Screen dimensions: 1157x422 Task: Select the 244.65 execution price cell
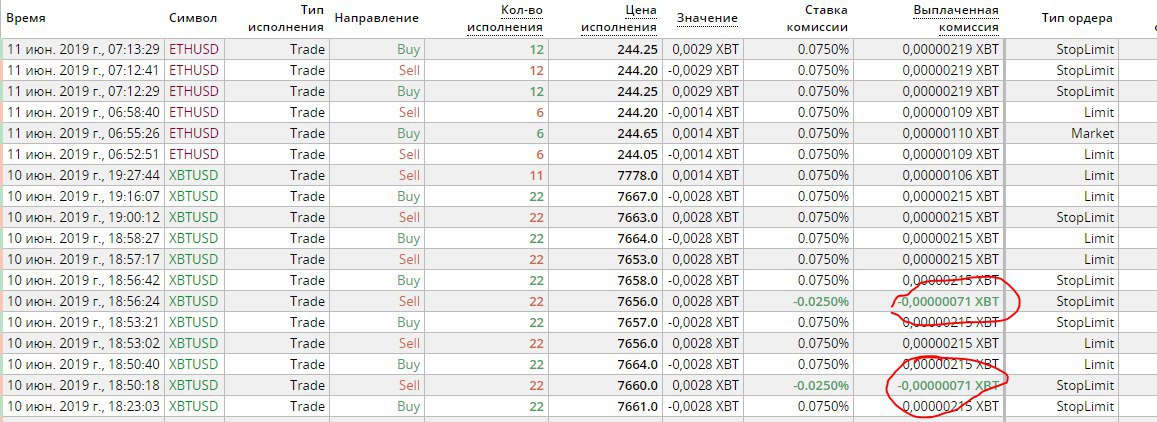pos(638,134)
